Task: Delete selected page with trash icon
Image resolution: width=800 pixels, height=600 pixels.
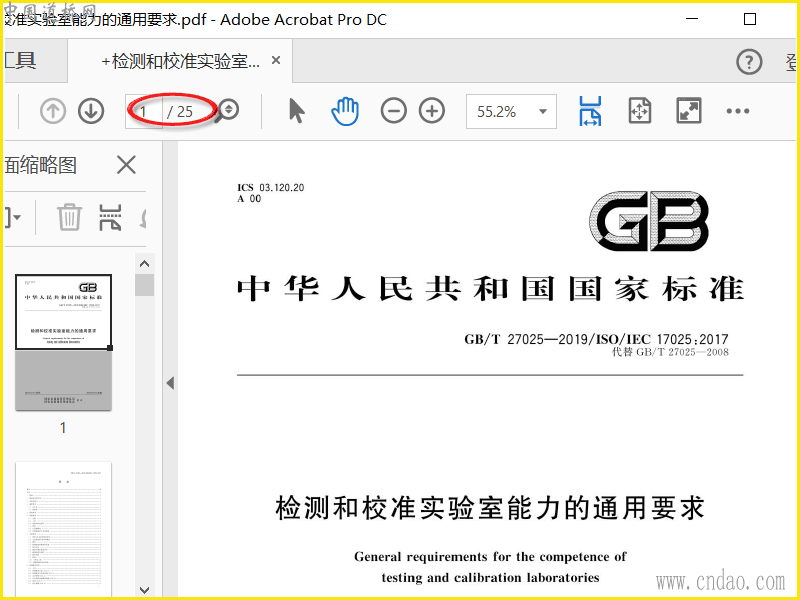Action: click(69, 217)
